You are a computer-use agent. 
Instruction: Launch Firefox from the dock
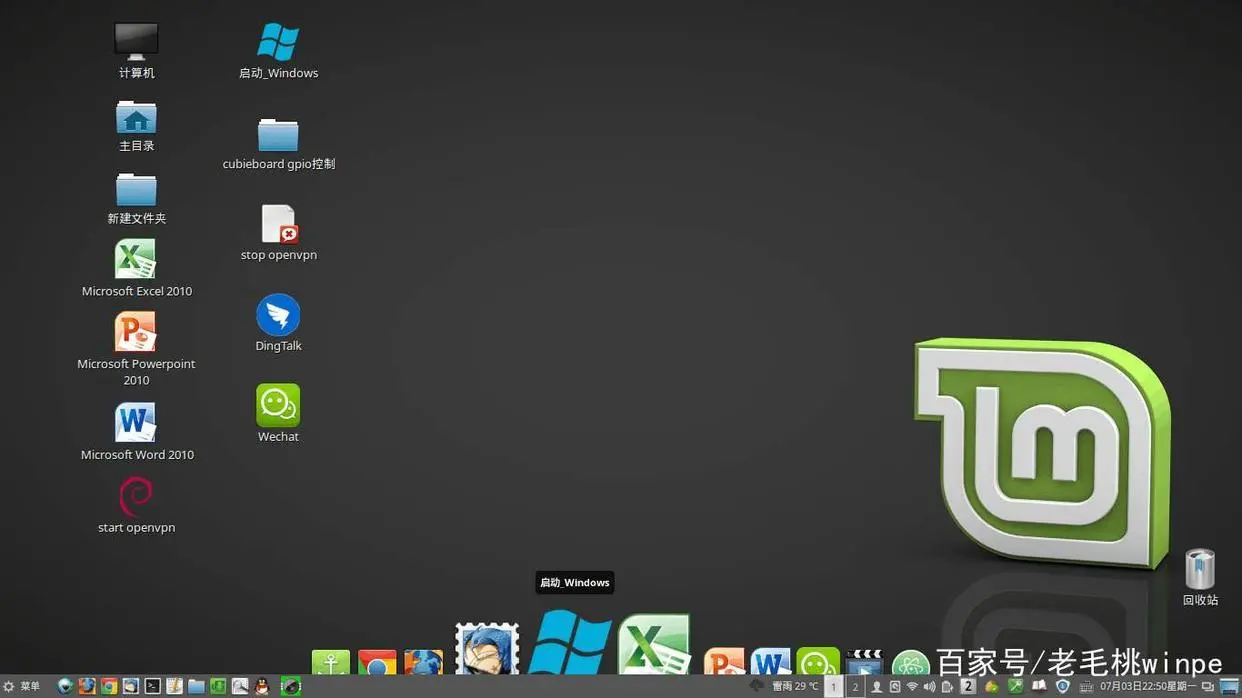[x=424, y=662]
